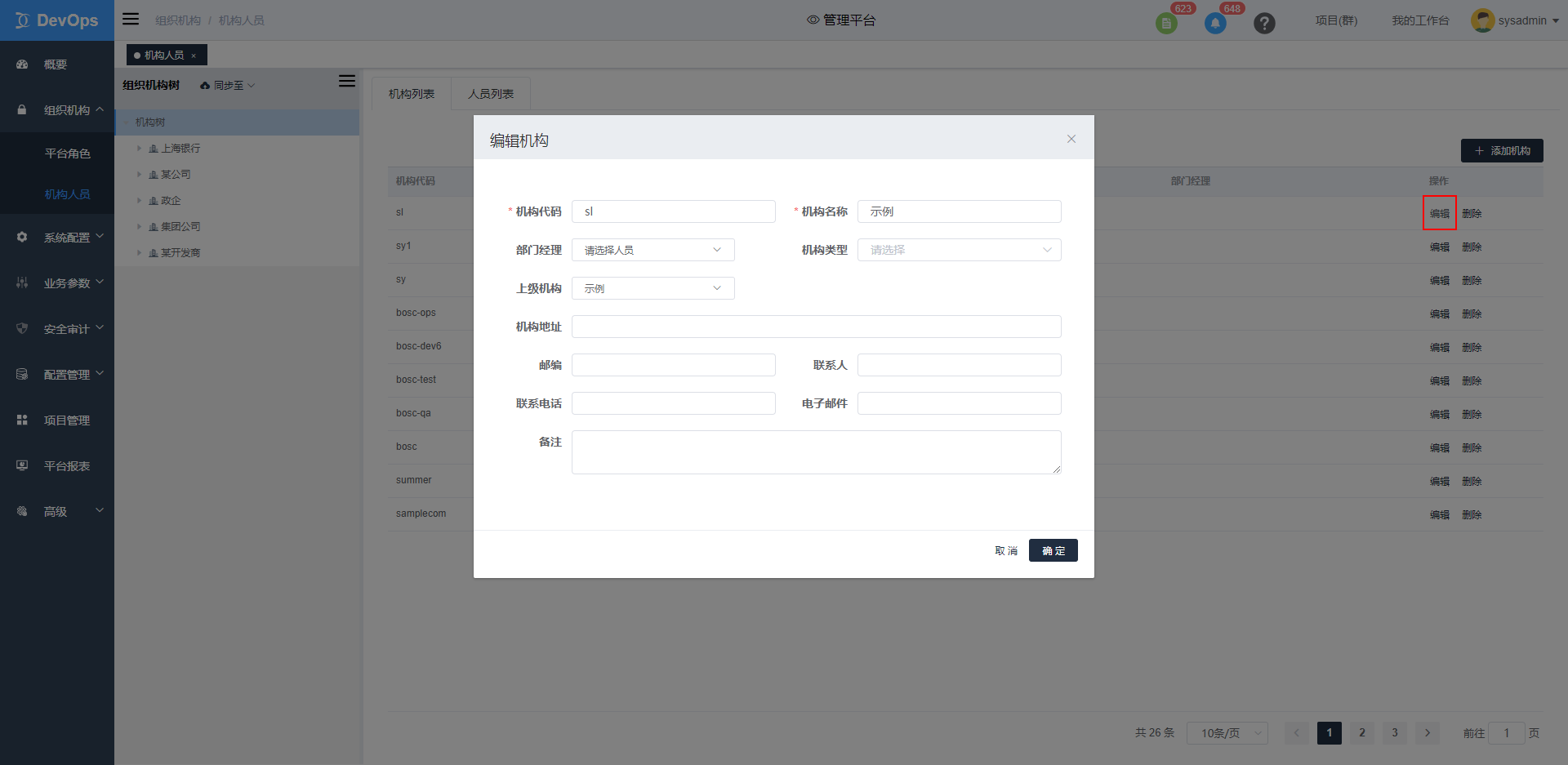The height and width of the screenshot is (765, 1568).
Task: Click the 业务参数 sliders icon in sidebar
Action: pos(22,283)
